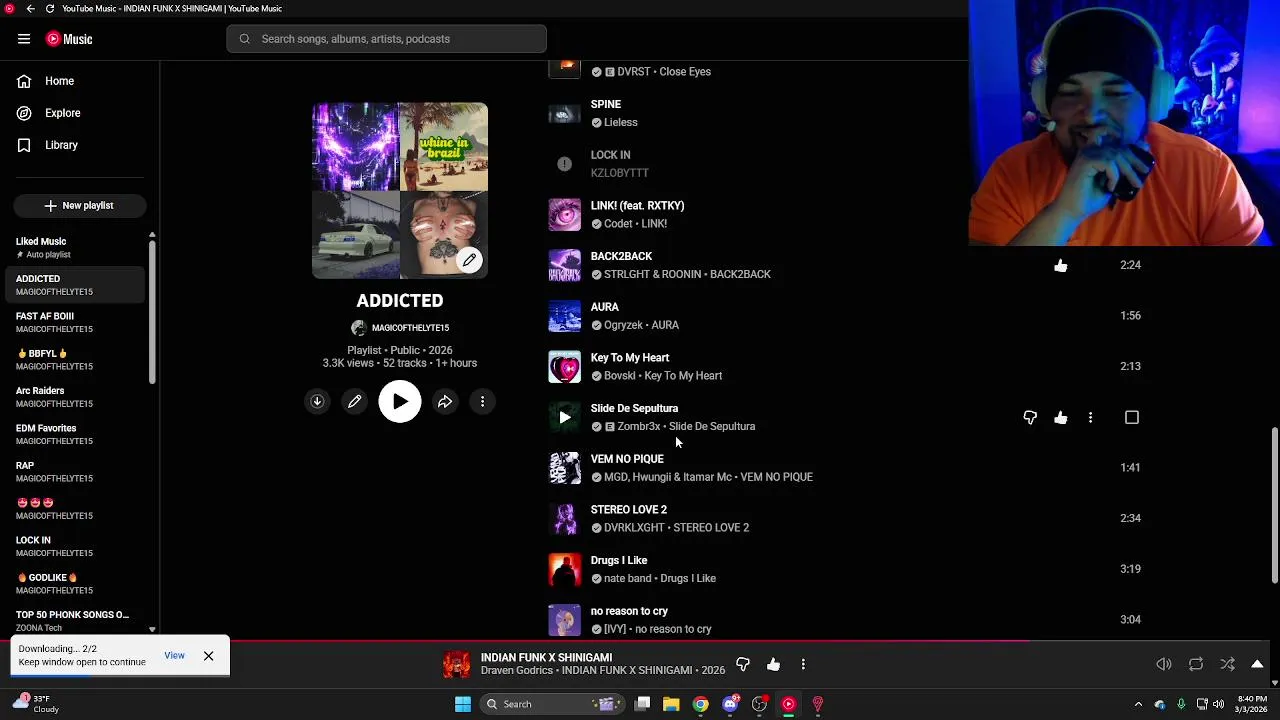Play no reason to cry thumbnail
This screenshot has width=1280, height=720.
pos(564,621)
